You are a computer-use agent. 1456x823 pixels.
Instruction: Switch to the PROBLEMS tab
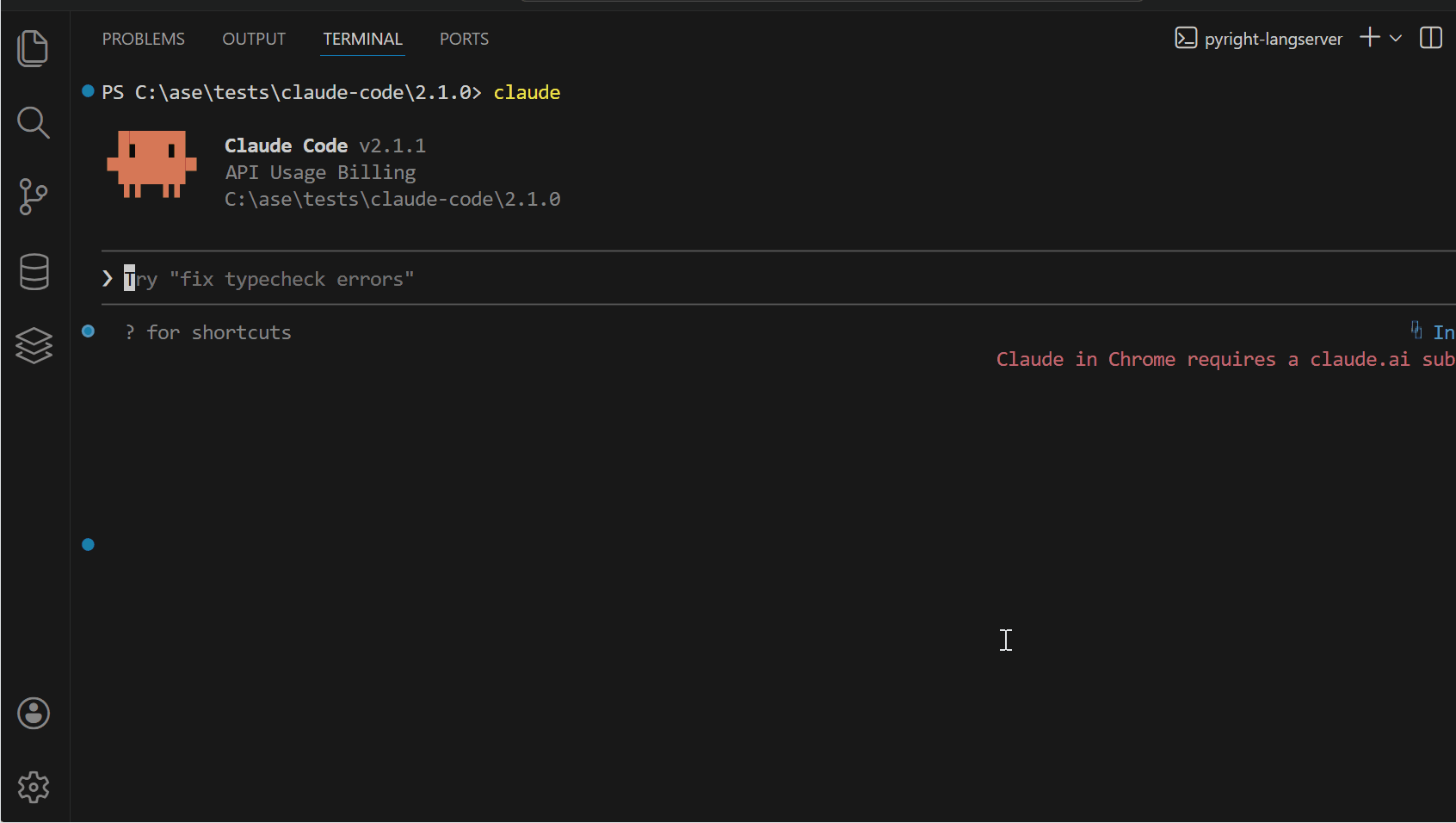click(144, 39)
